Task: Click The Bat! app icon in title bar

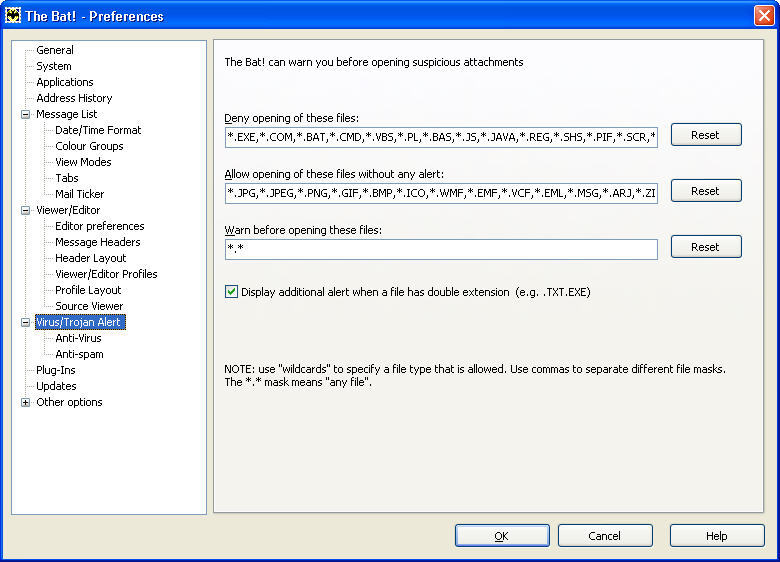Action: (x=14, y=15)
